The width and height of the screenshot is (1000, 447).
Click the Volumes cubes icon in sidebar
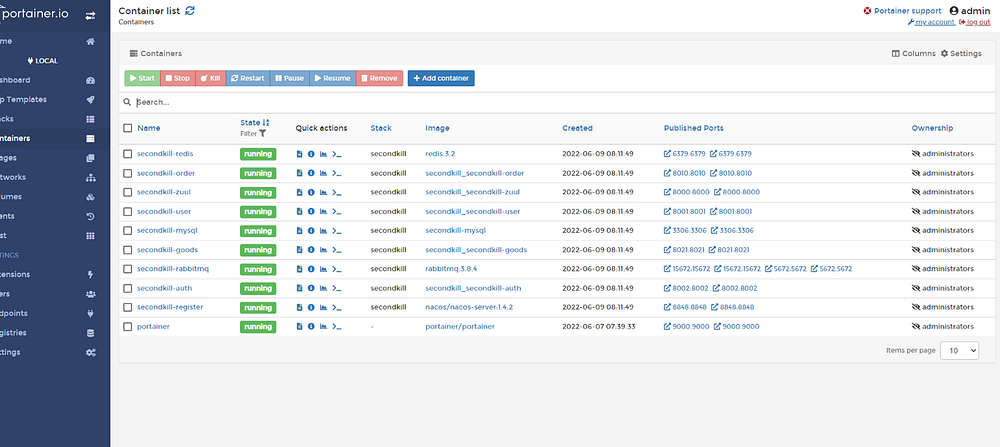91,197
